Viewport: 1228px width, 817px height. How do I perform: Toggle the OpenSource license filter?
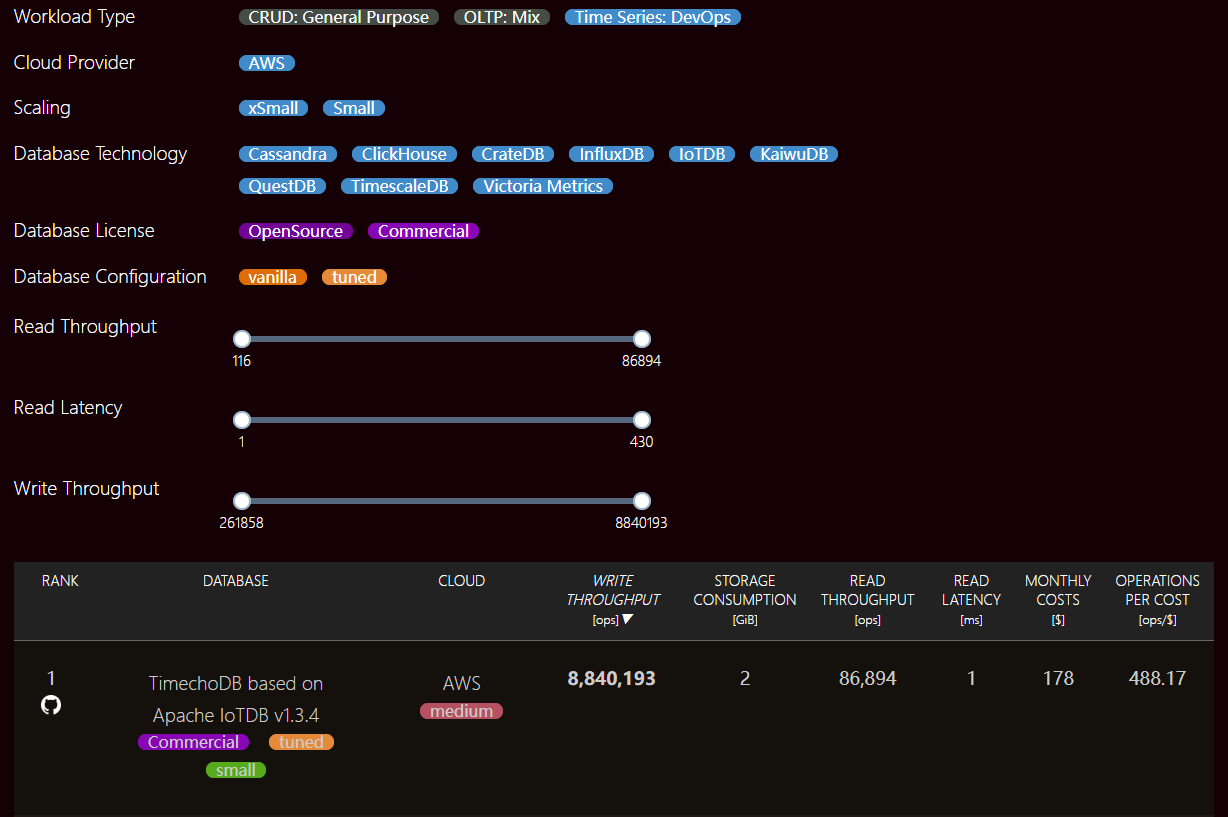tap(295, 231)
